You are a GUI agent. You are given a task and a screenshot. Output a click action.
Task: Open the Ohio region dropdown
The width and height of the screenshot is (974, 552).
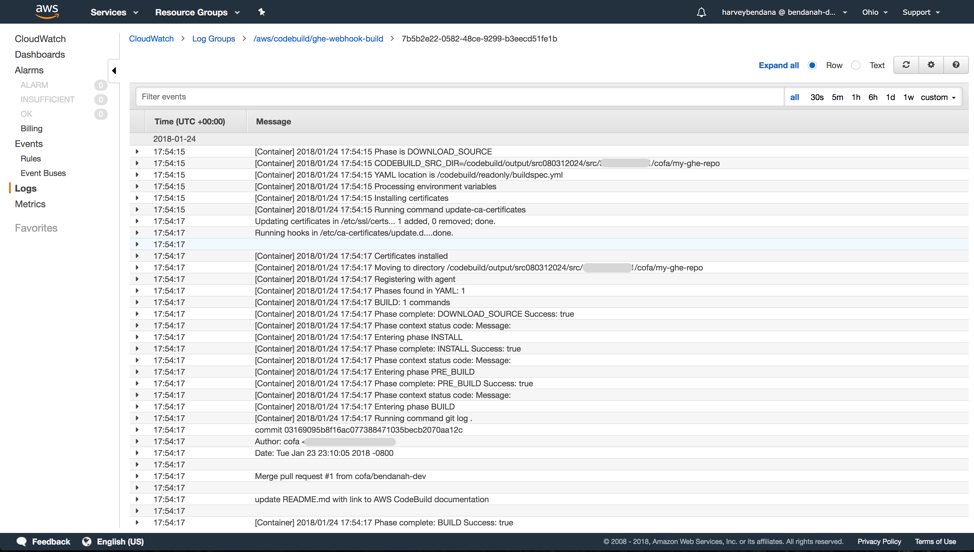coord(875,12)
